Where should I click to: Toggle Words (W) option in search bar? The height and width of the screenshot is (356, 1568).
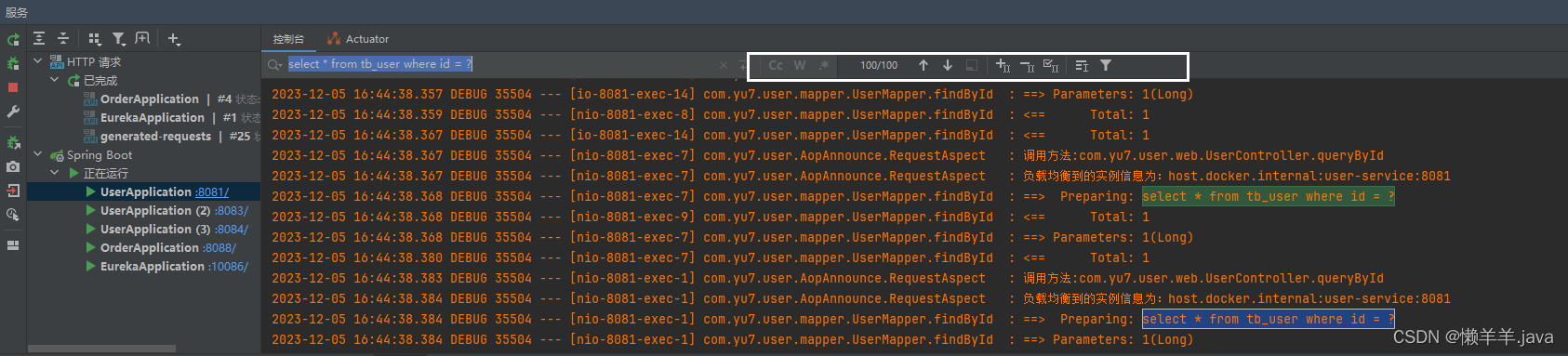pyautogui.click(x=800, y=65)
